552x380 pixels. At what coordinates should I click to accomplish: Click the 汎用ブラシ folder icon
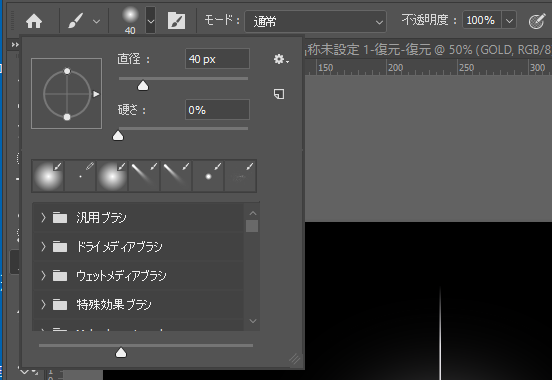pyautogui.click(x=60, y=218)
